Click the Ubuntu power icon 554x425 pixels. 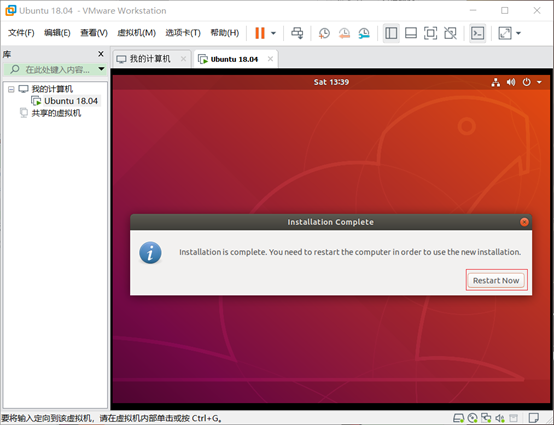(x=526, y=82)
